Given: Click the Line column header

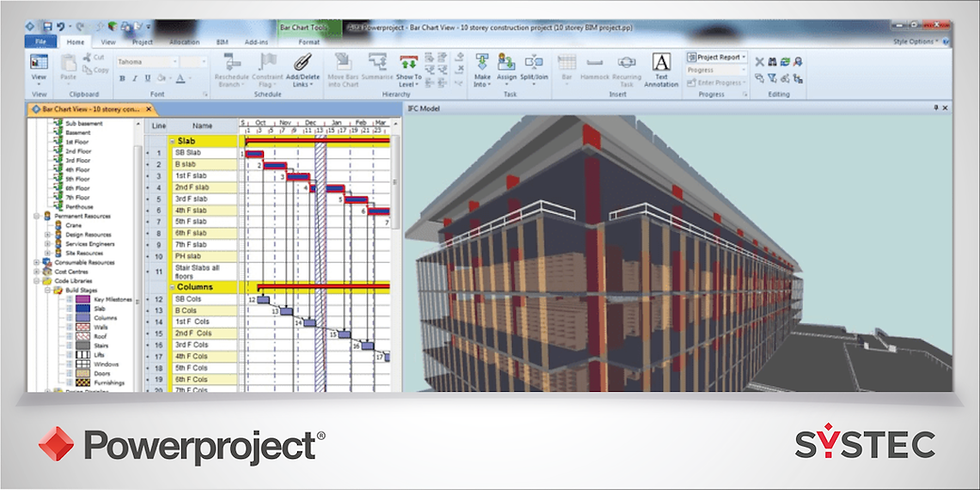Looking at the screenshot, I should 159,126.
